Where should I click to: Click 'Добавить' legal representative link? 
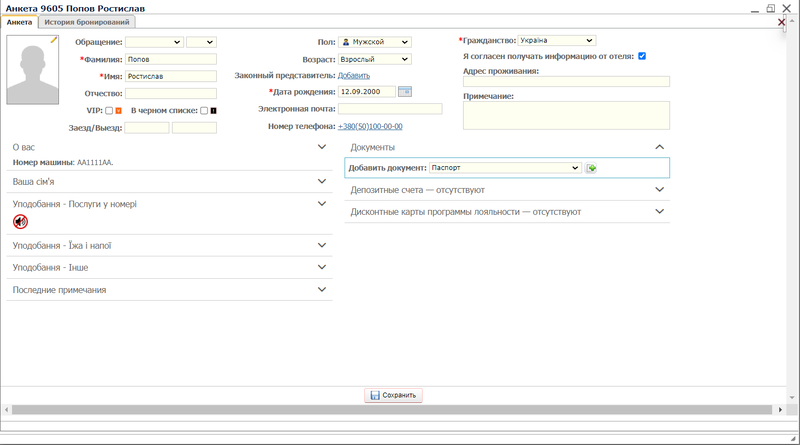point(353,76)
